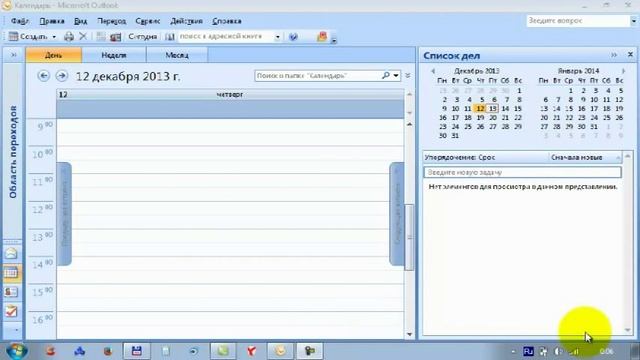Open the Calendar search options dropdown arrow
Image resolution: width=640 pixels, height=360 pixels.
click(396, 76)
